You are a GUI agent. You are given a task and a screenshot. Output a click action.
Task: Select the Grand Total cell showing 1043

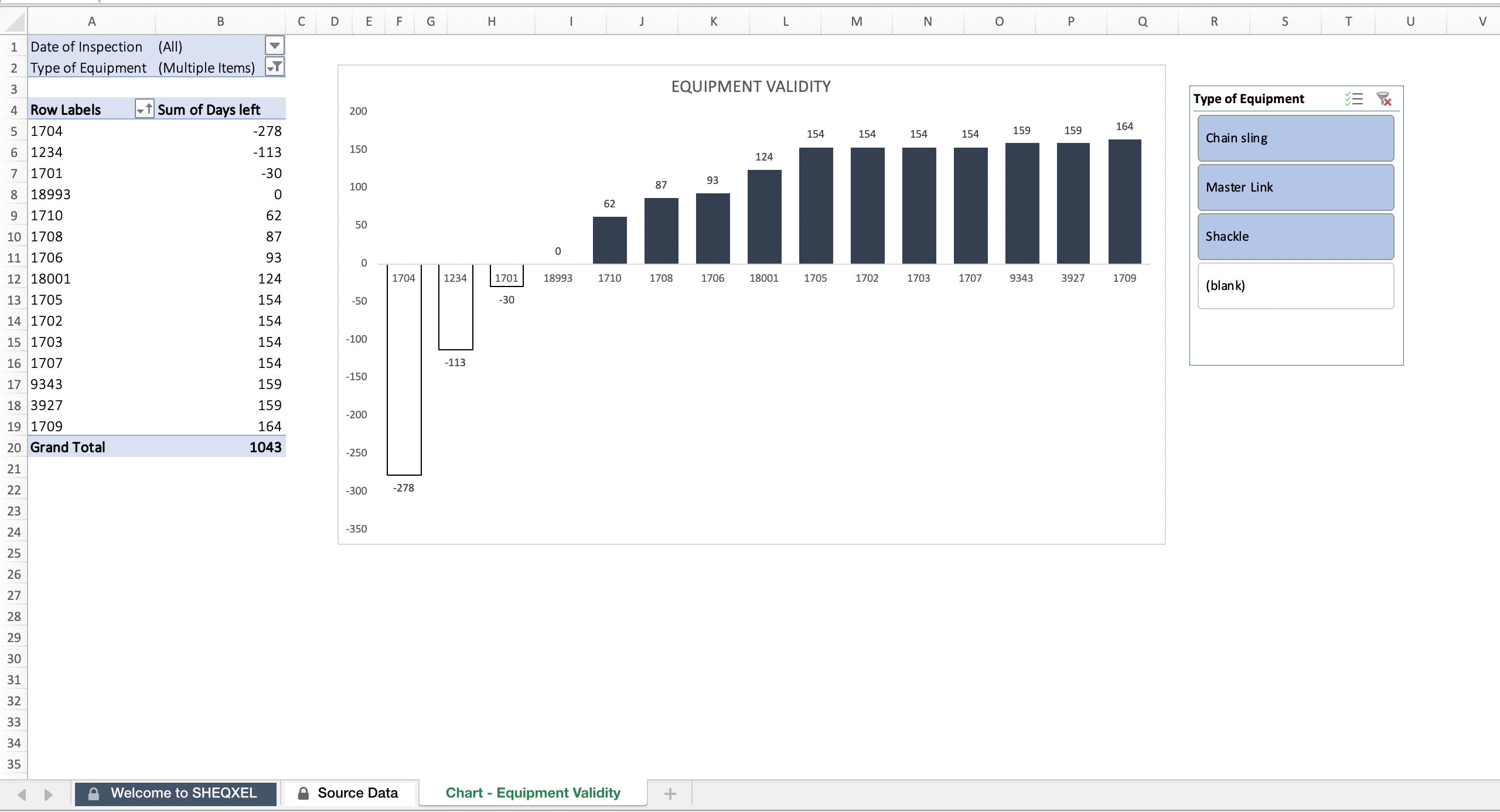pos(265,447)
